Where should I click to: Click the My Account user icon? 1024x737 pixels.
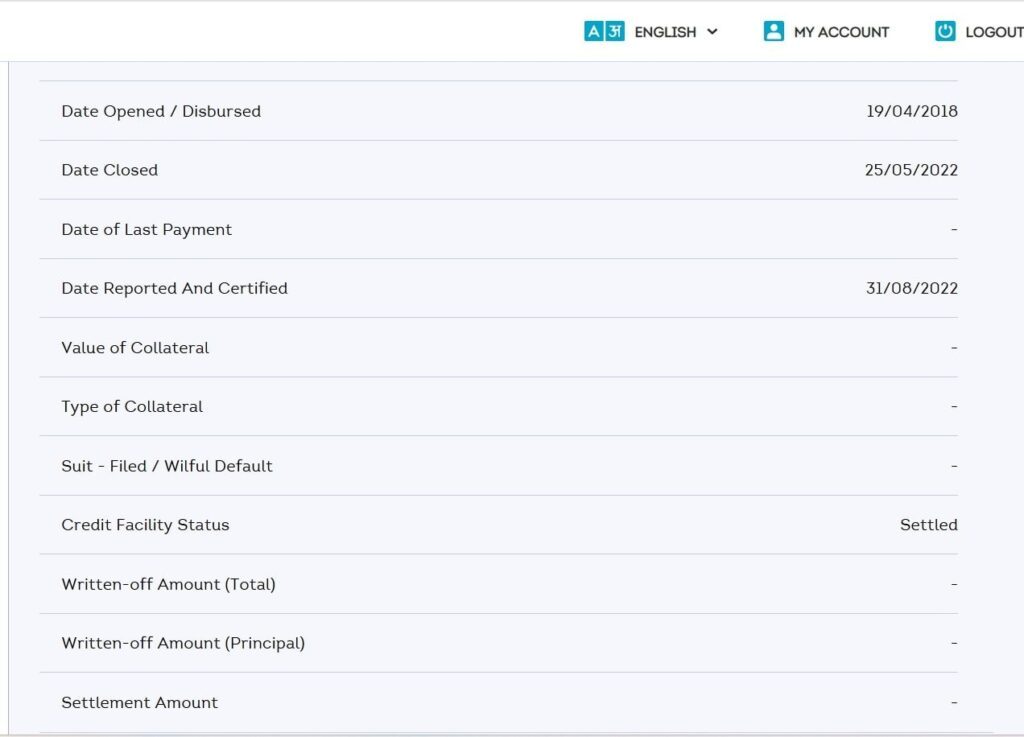pyautogui.click(x=773, y=31)
